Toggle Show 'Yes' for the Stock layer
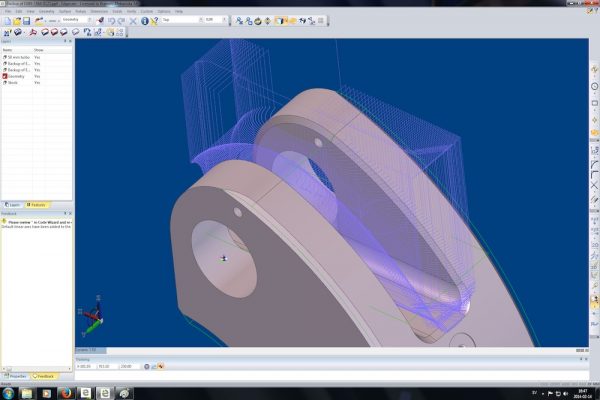Viewport: 600px width, 400px height. [37, 83]
